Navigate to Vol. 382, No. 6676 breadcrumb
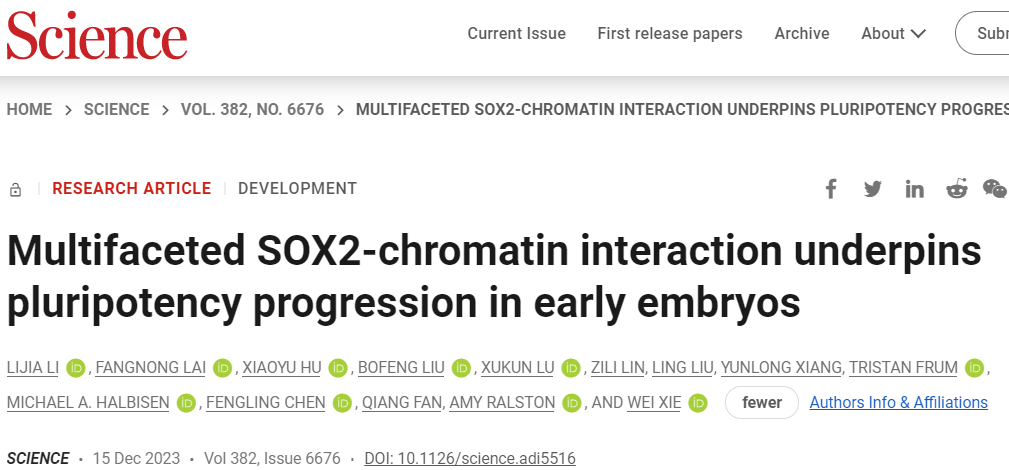This screenshot has width=1009, height=470. pos(252,110)
